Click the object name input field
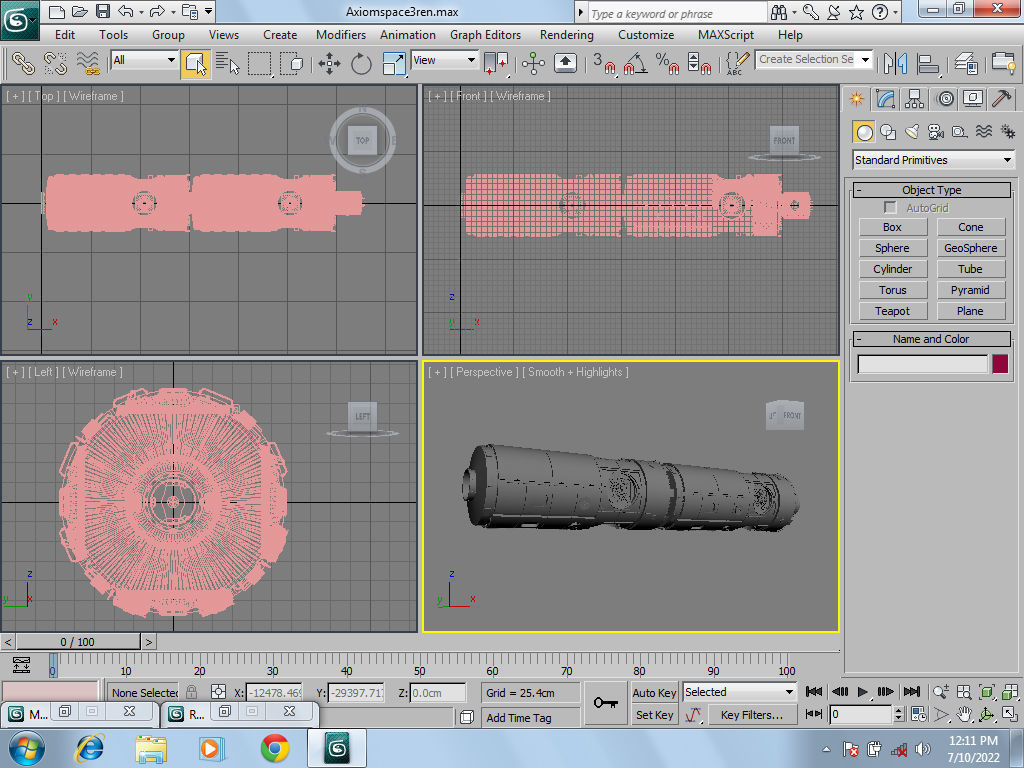The width and height of the screenshot is (1024, 768). 923,364
